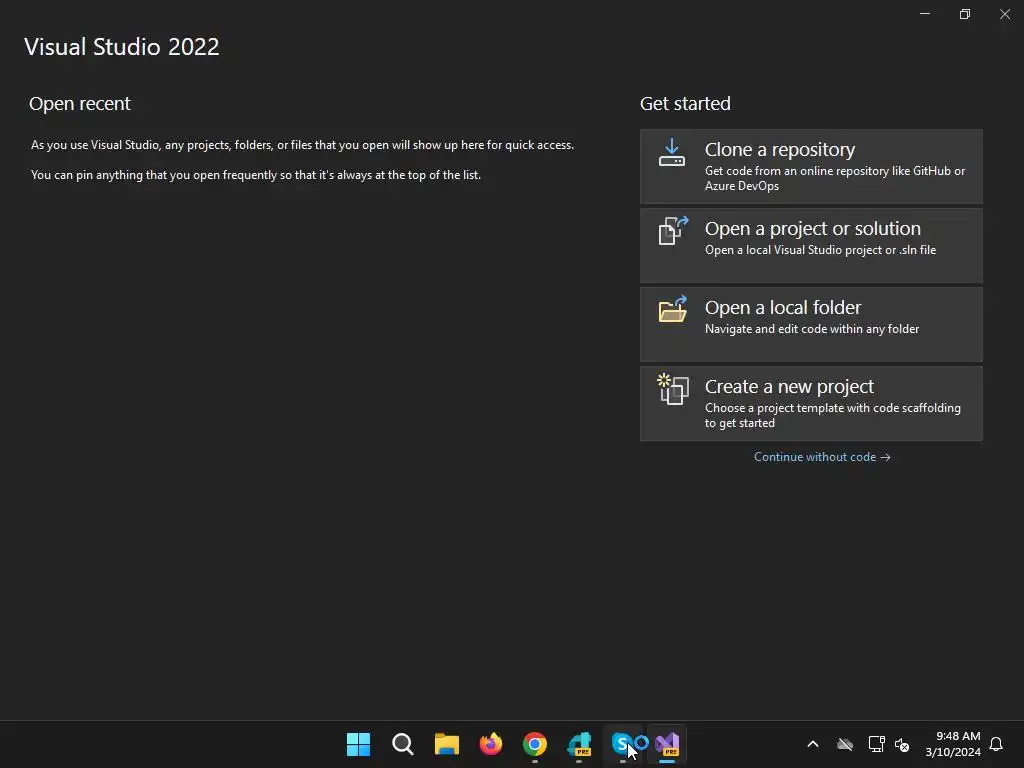Click the Continue without code link
This screenshot has width=1024, height=768.
(x=822, y=457)
